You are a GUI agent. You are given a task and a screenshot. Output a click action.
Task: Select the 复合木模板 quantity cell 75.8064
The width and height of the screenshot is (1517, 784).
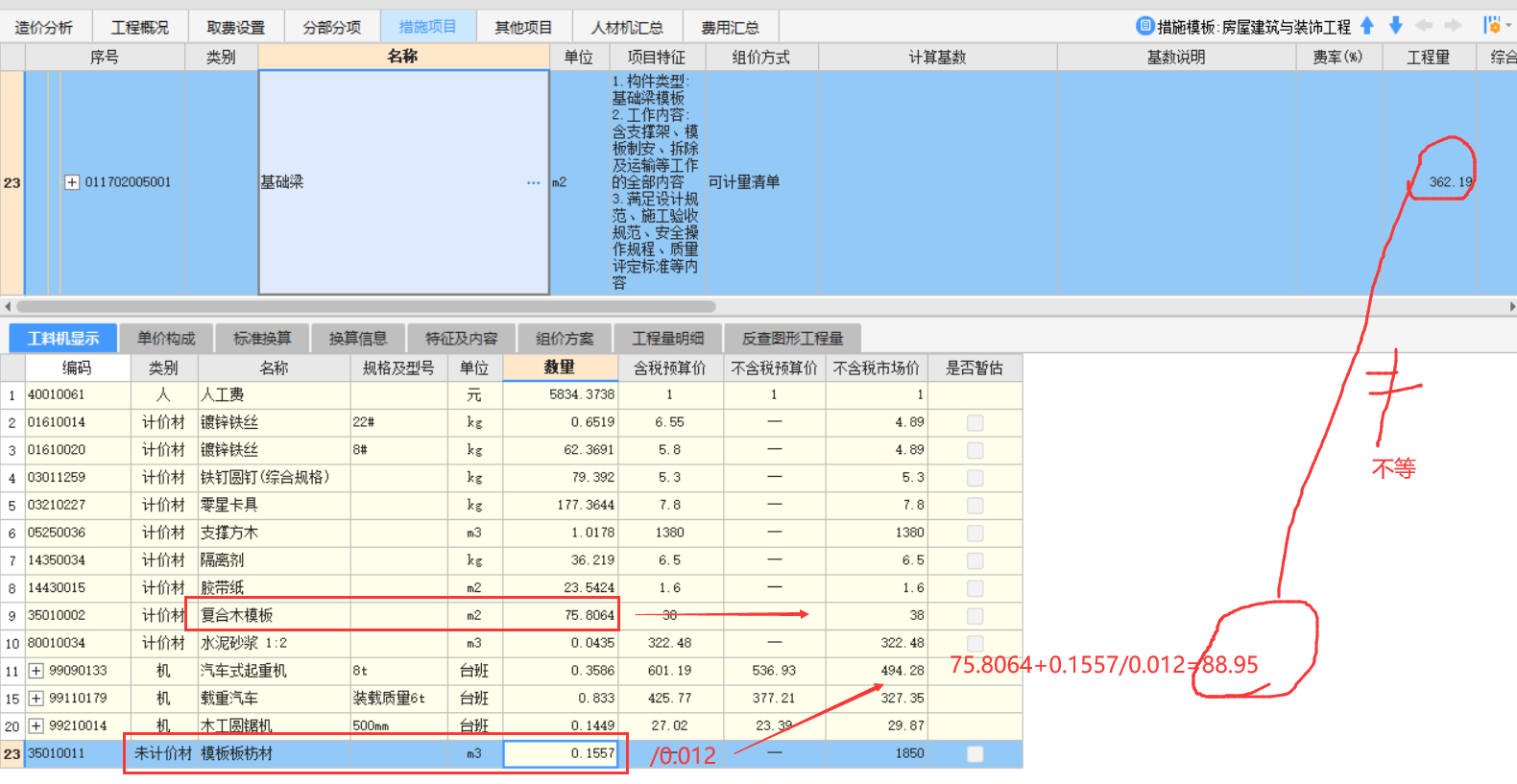tap(561, 615)
